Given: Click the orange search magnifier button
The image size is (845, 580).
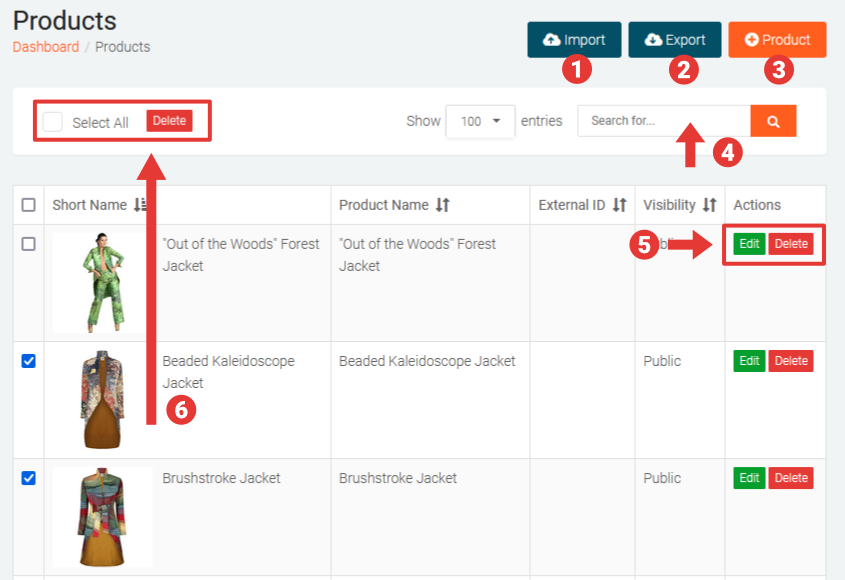Looking at the screenshot, I should pyautogui.click(x=773, y=121).
